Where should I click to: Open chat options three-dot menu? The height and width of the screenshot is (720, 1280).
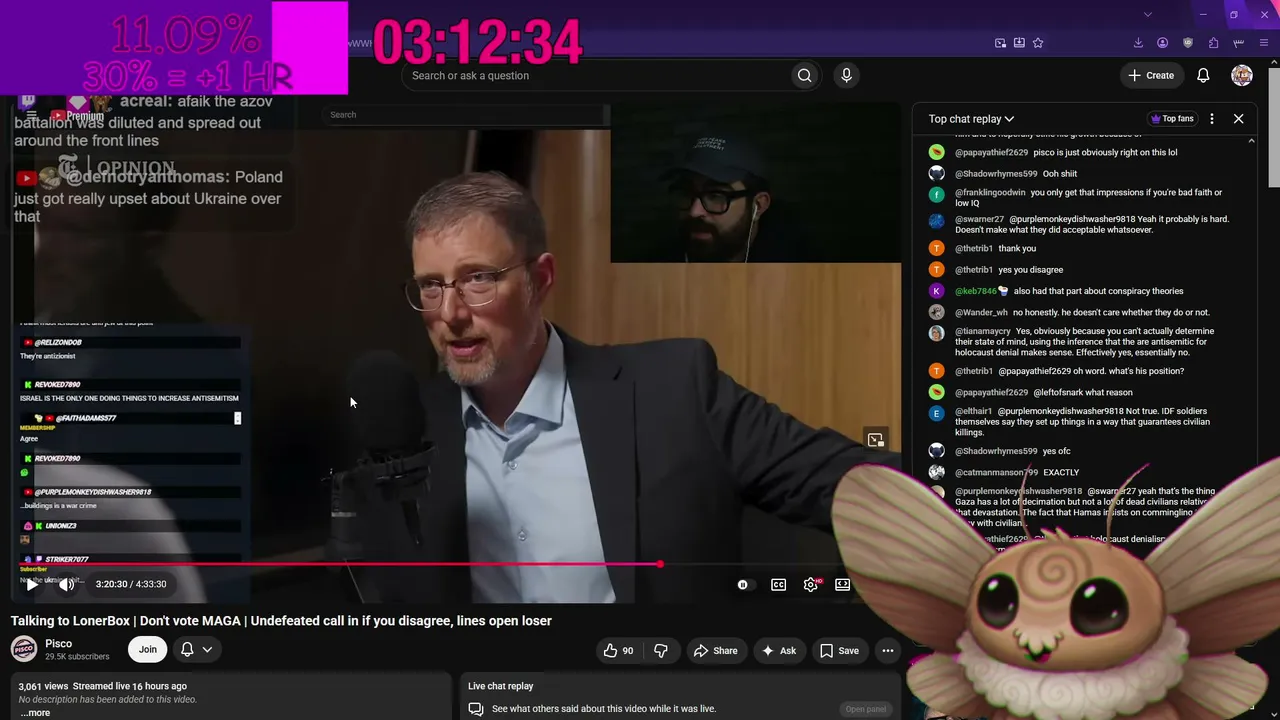point(1212,119)
